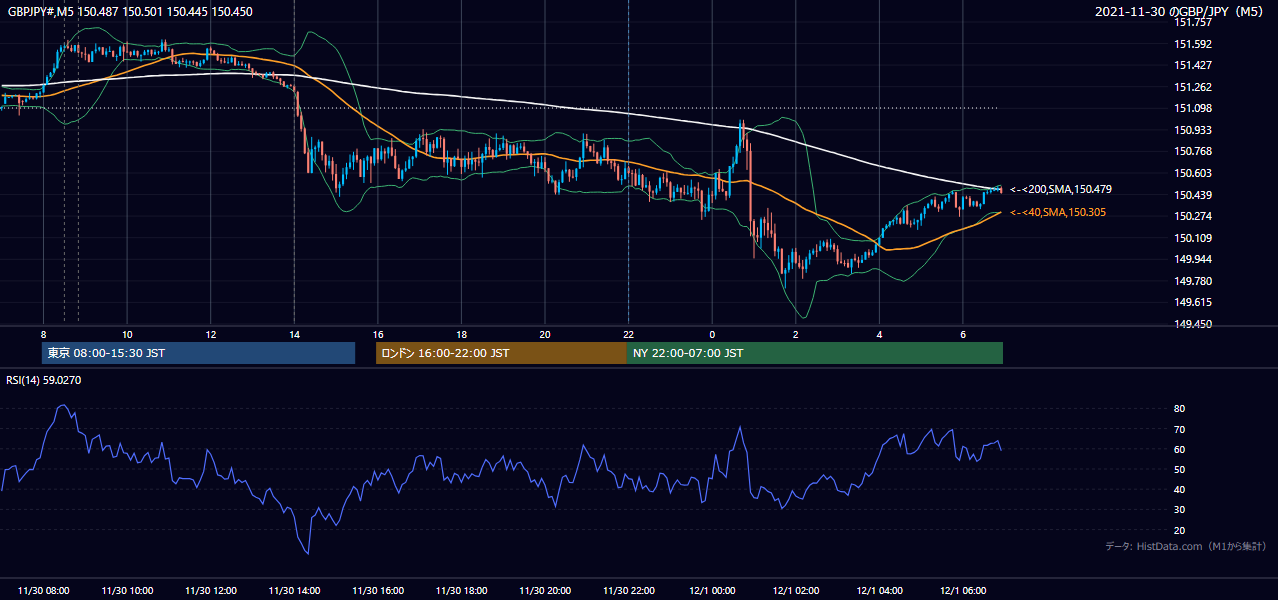Viewport: 1278px width, 600px height.
Task: Click the 11/30 08:00 date label
Action: (x=44, y=591)
